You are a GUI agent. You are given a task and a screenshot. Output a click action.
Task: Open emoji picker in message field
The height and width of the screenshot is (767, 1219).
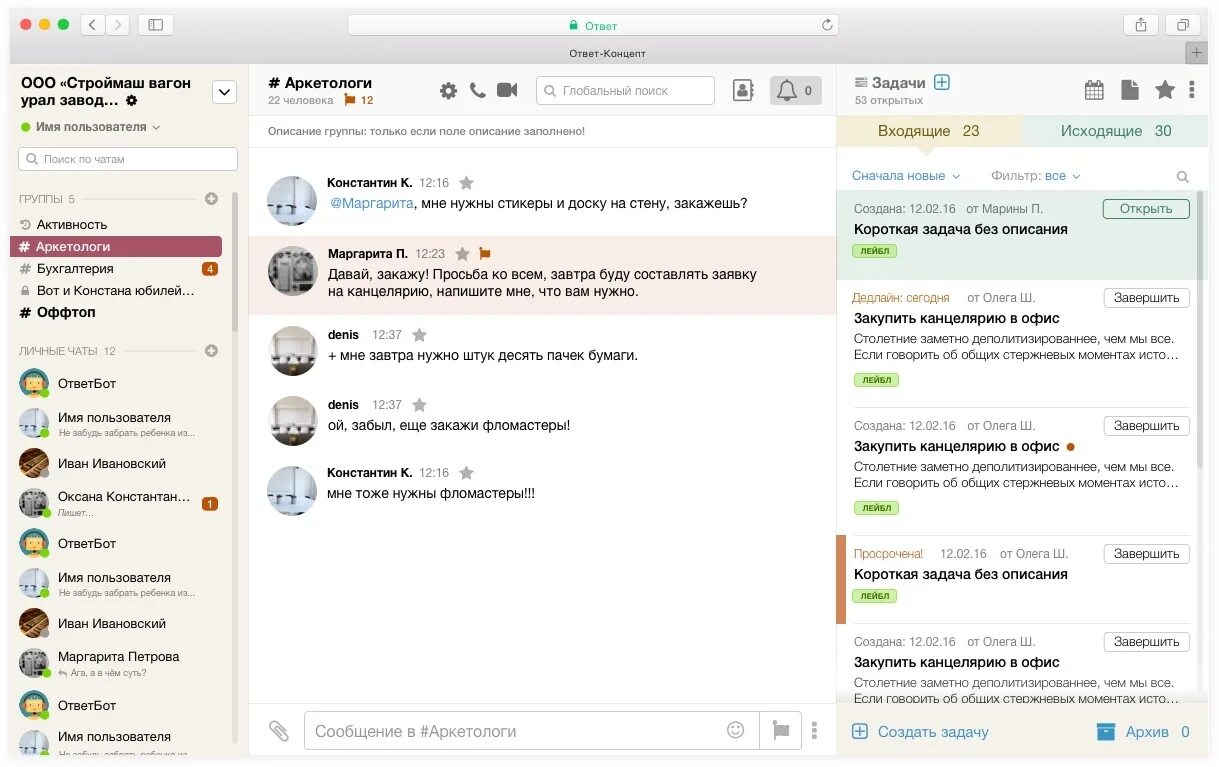[736, 731]
